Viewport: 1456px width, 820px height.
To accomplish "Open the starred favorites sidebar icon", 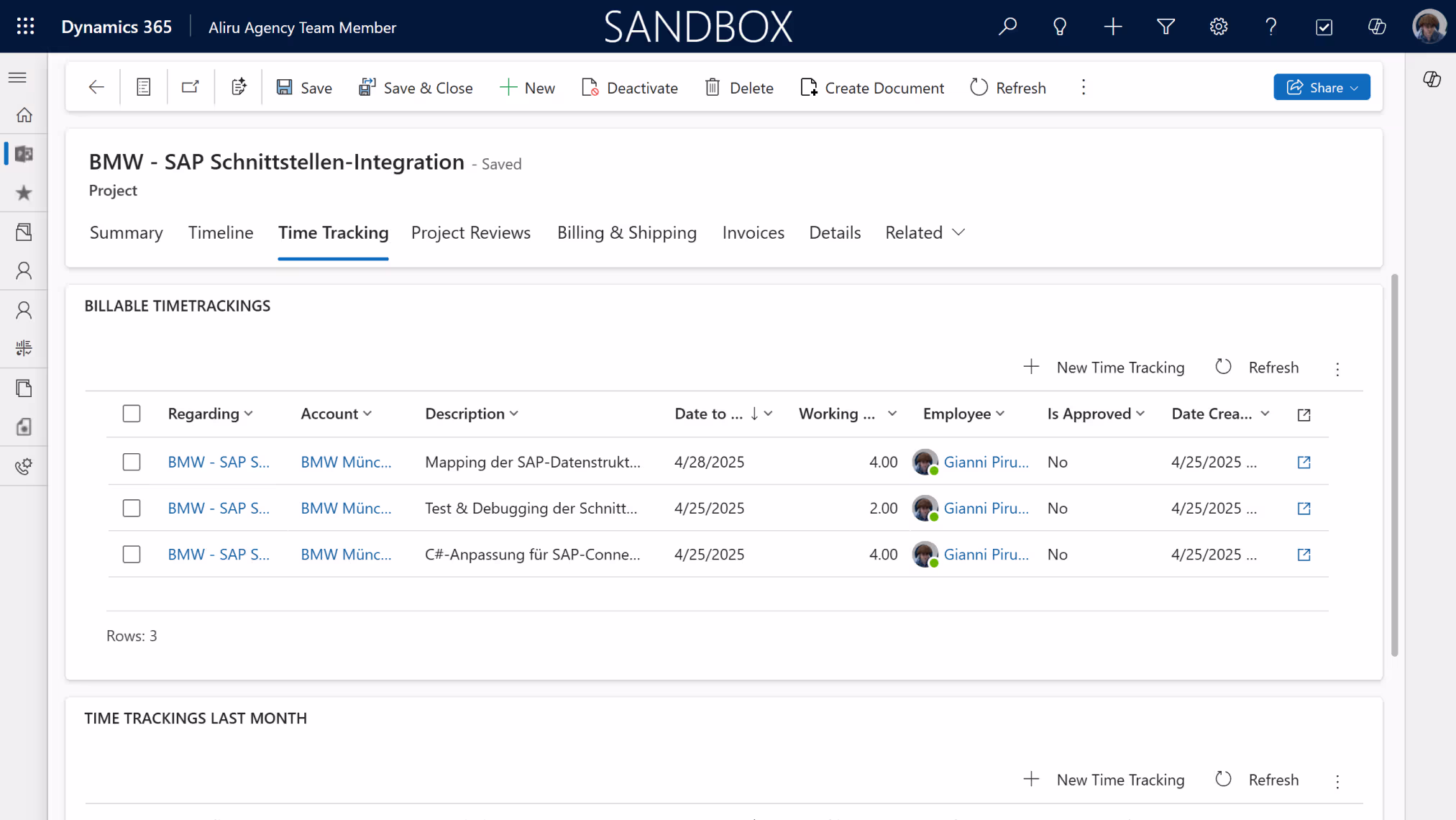I will pyautogui.click(x=24, y=193).
